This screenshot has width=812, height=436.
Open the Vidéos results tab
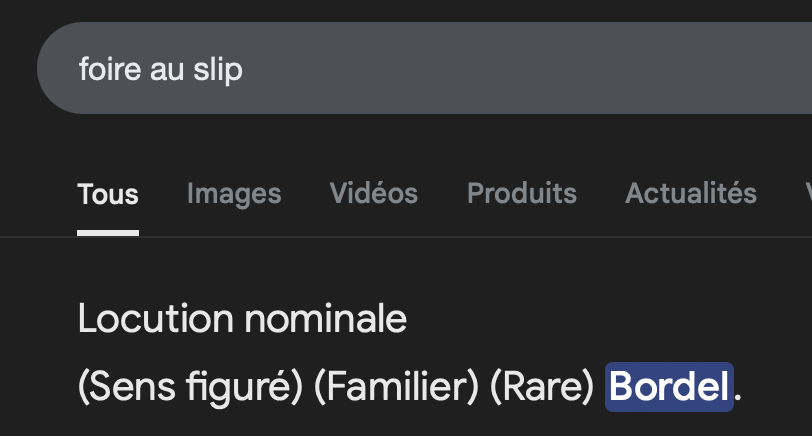(x=374, y=193)
